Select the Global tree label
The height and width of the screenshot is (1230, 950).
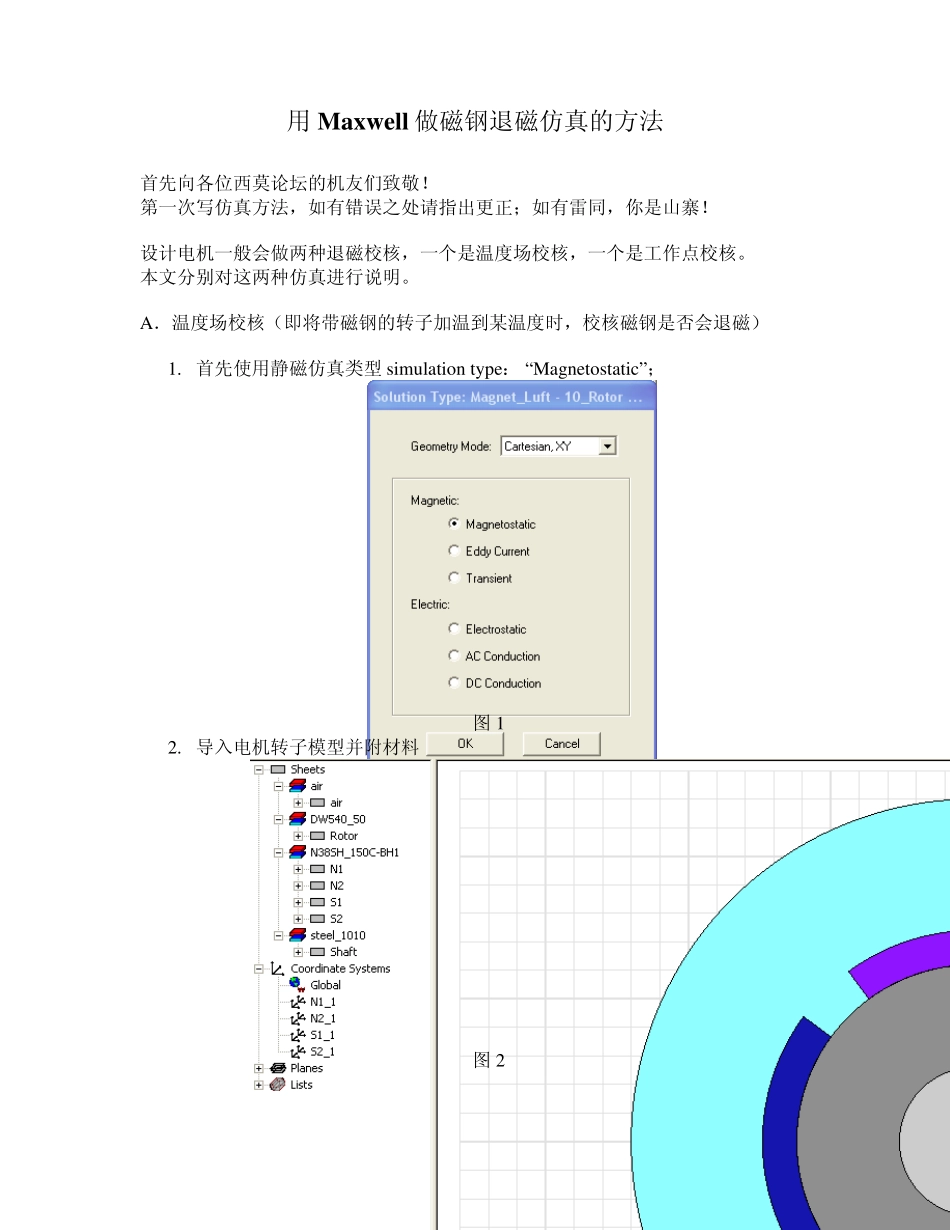[x=325, y=985]
